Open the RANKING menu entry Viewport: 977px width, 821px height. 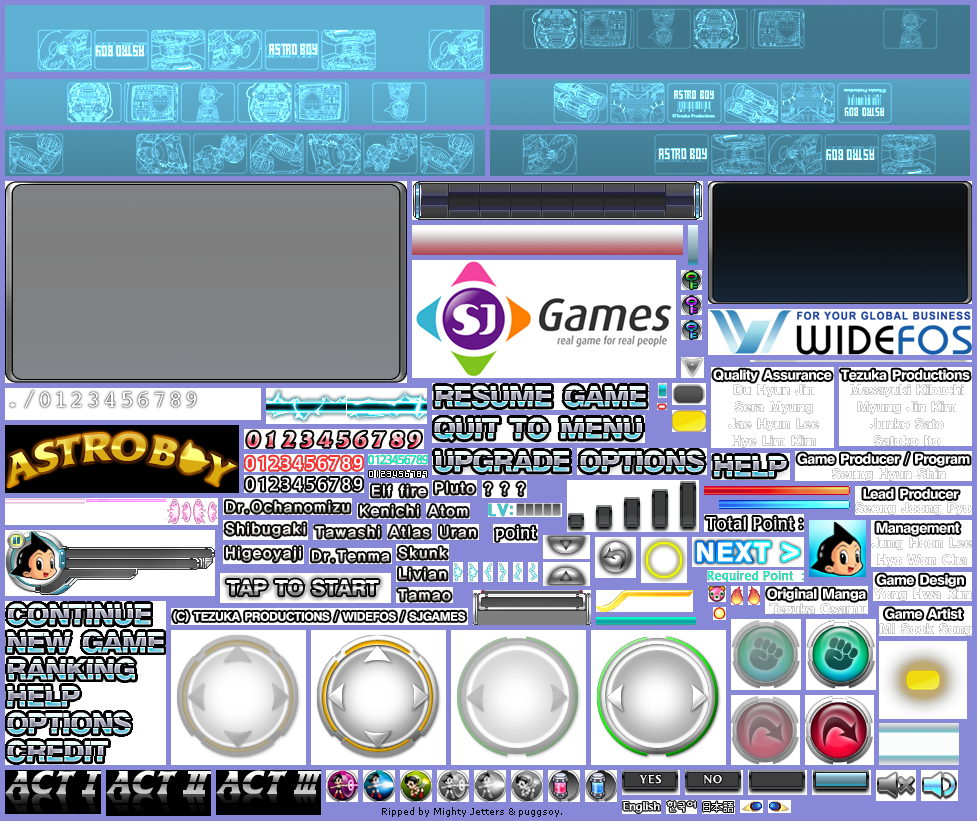(71, 669)
